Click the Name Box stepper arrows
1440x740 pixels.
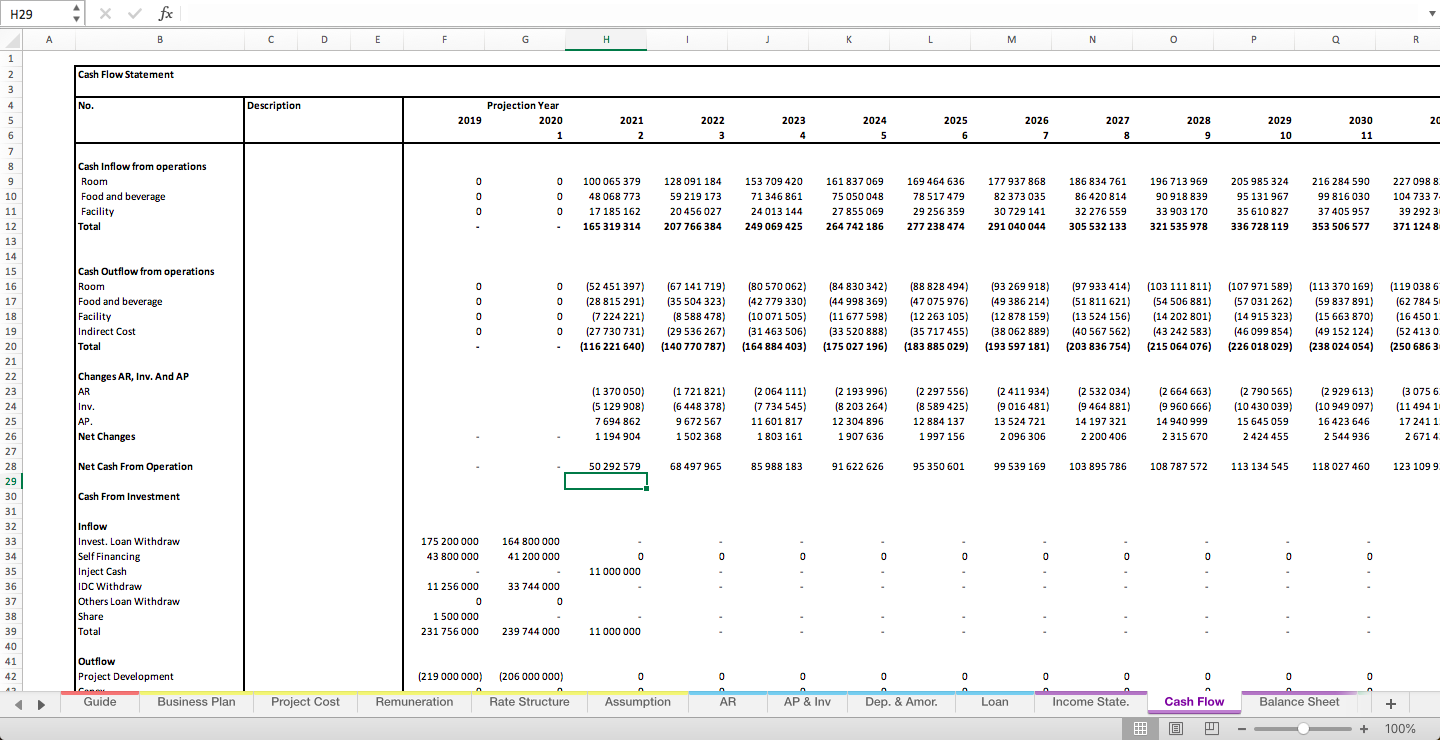[77, 13]
